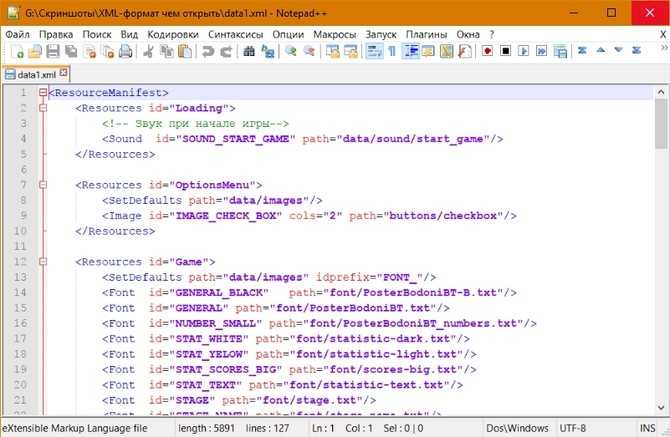670x437 pixels.
Task: Open the ? help menu
Action: click(x=492, y=34)
